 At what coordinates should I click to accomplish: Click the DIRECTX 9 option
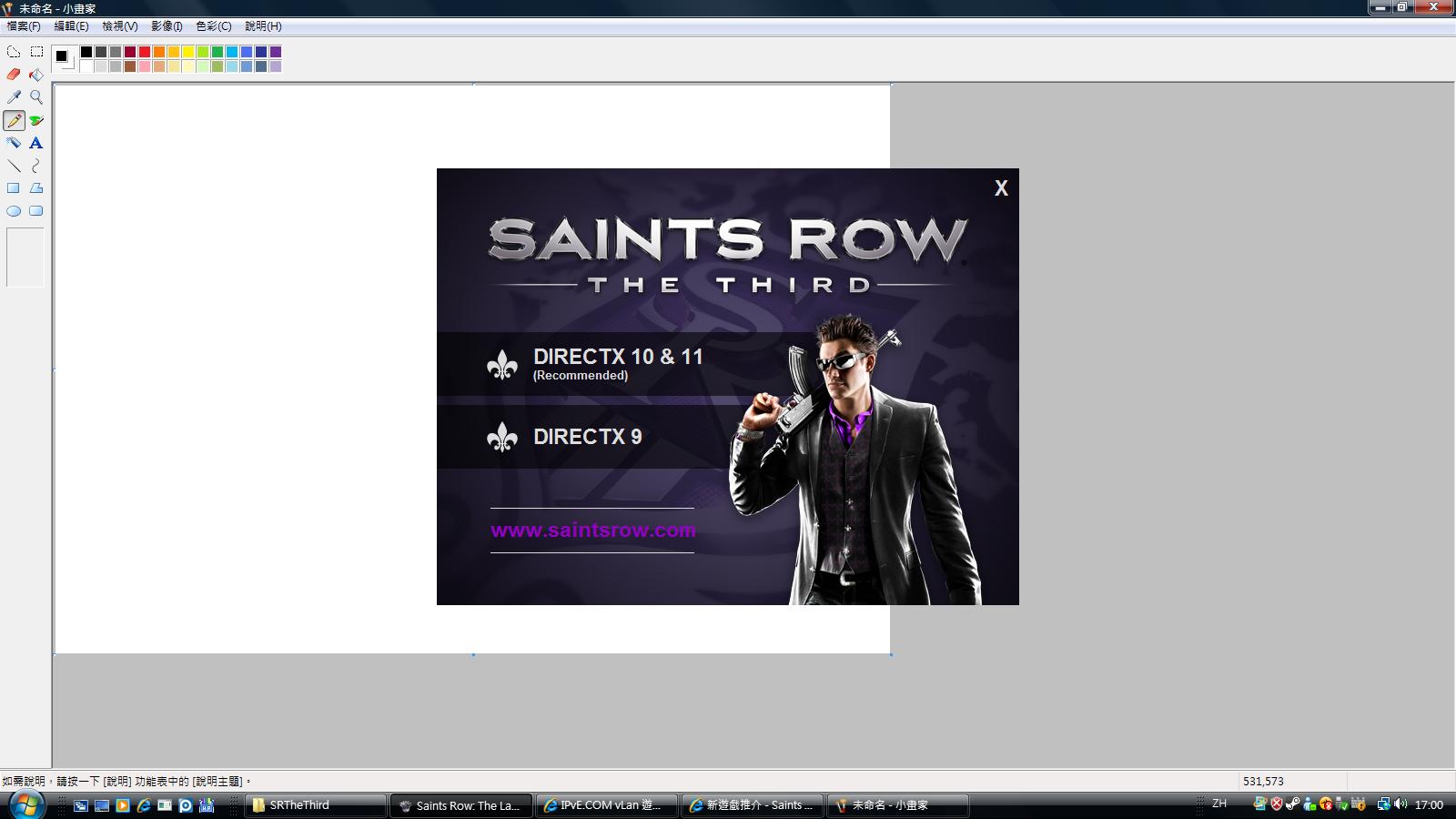tap(587, 437)
